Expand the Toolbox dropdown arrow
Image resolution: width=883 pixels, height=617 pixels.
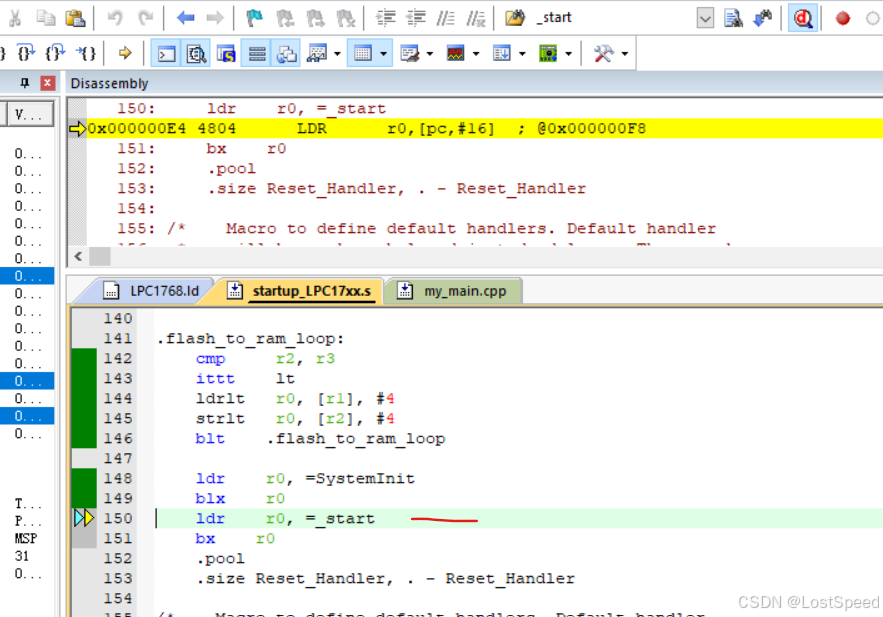[625, 54]
